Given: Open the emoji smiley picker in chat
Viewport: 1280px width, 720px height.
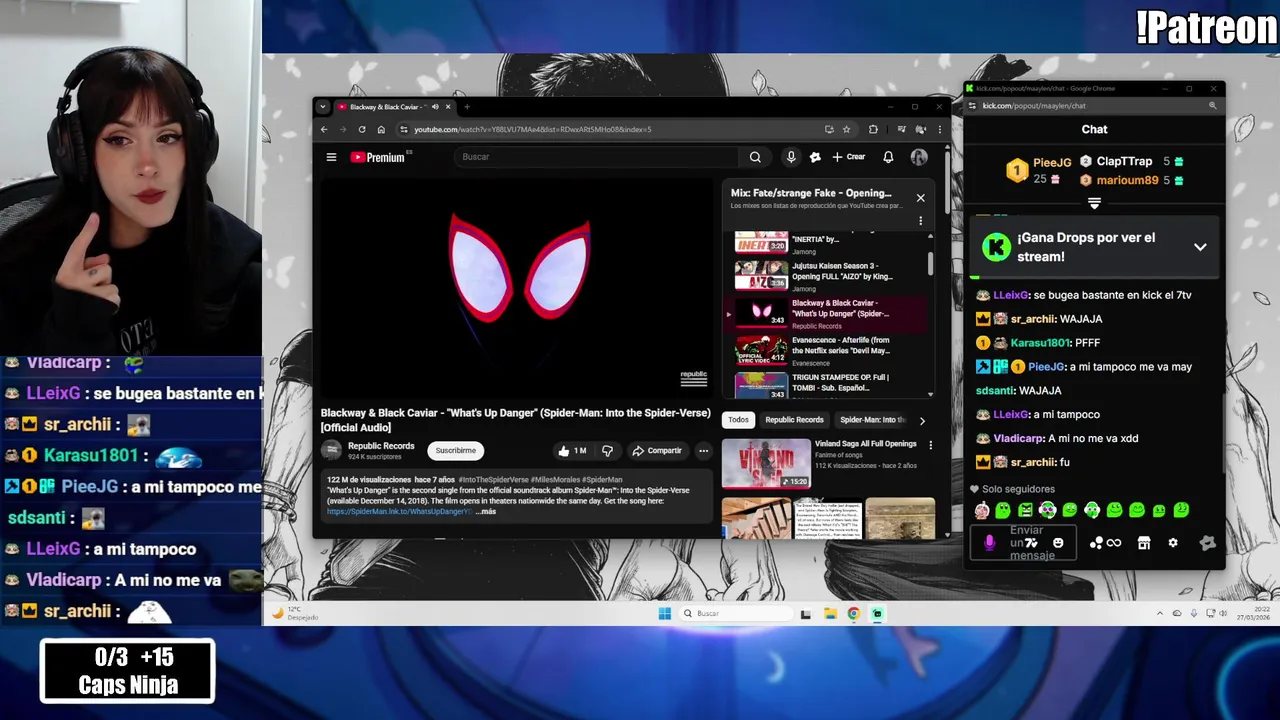Looking at the screenshot, I should click(x=1058, y=543).
